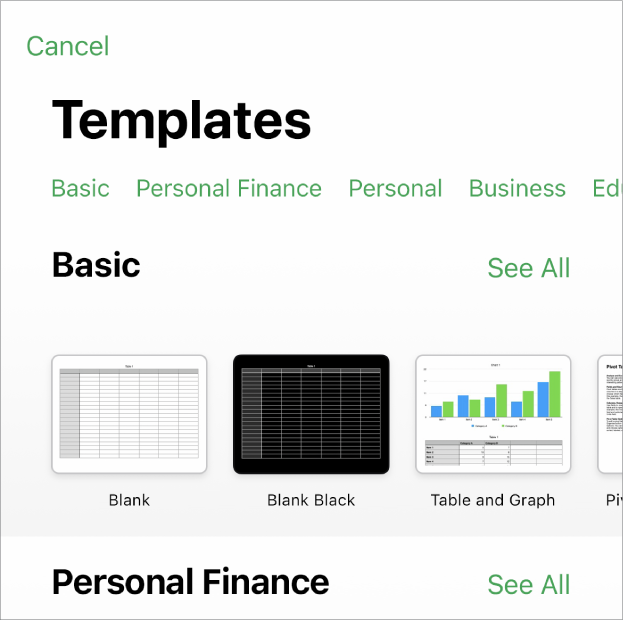This screenshot has height=620, width=625.
Task: Click the bar chart in Table and Graph preview
Action: (494, 394)
